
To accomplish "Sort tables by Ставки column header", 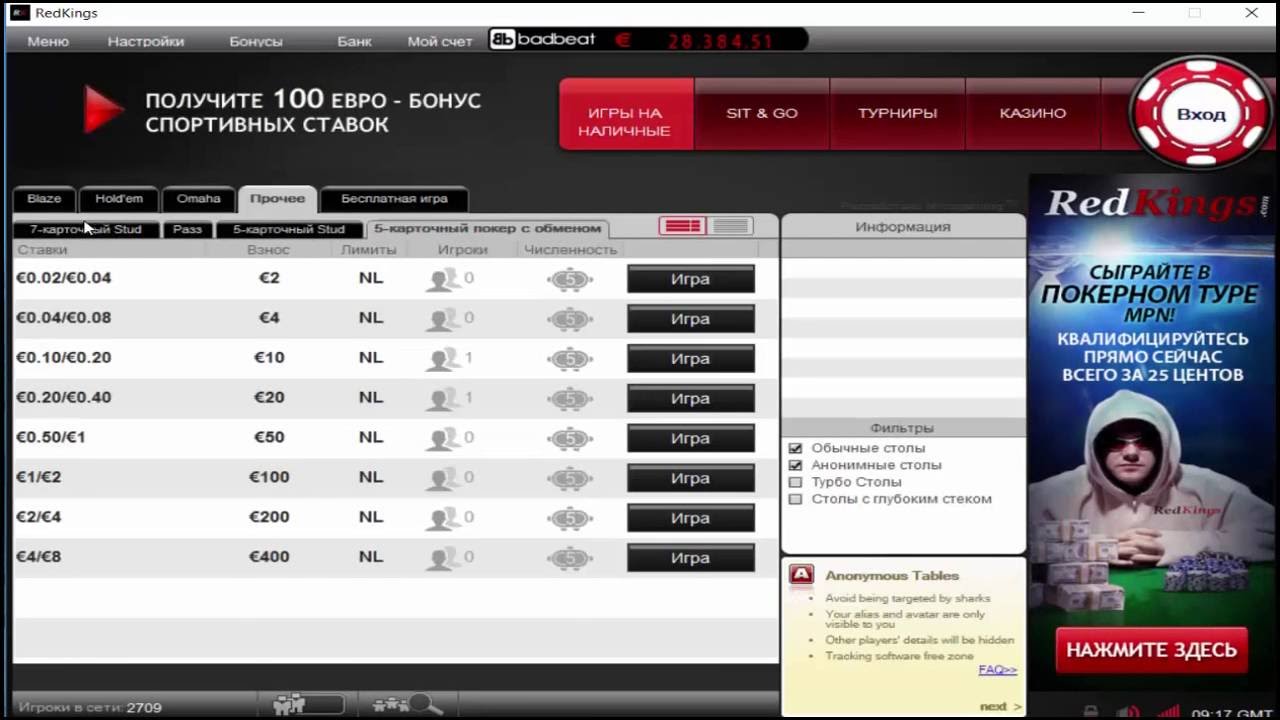I will [x=43, y=250].
